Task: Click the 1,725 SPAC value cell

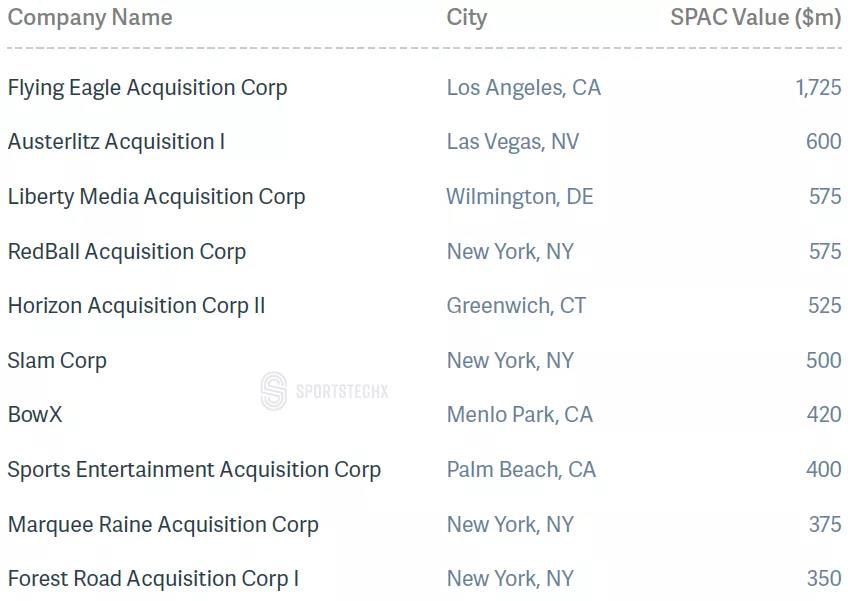Action: [x=818, y=88]
